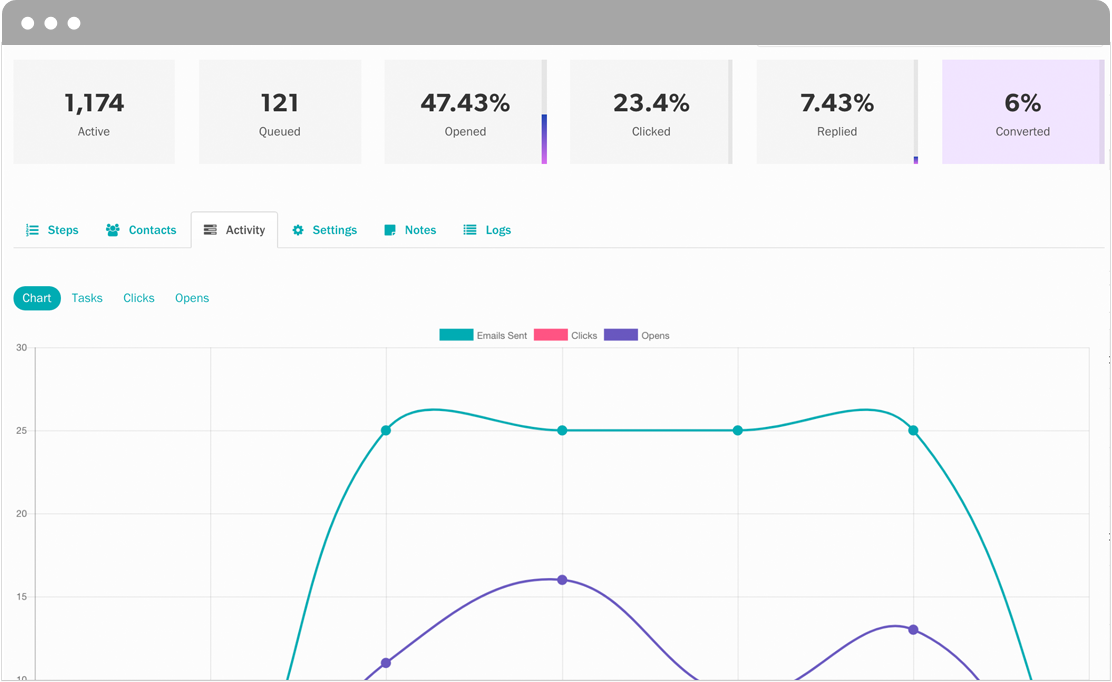Open the Settings tab

click(325, 230)
